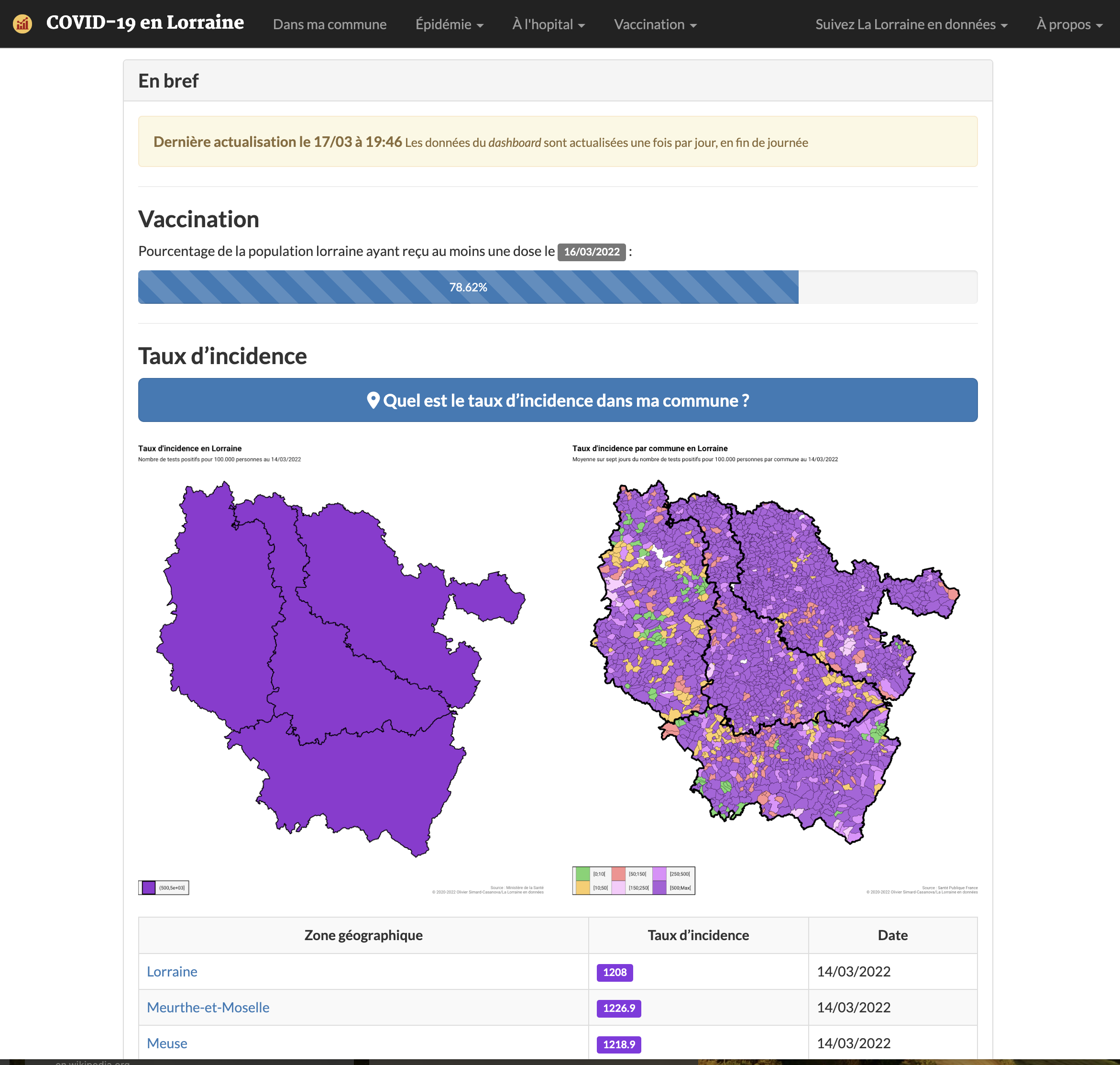Click the Date column header

coord(892,935)
